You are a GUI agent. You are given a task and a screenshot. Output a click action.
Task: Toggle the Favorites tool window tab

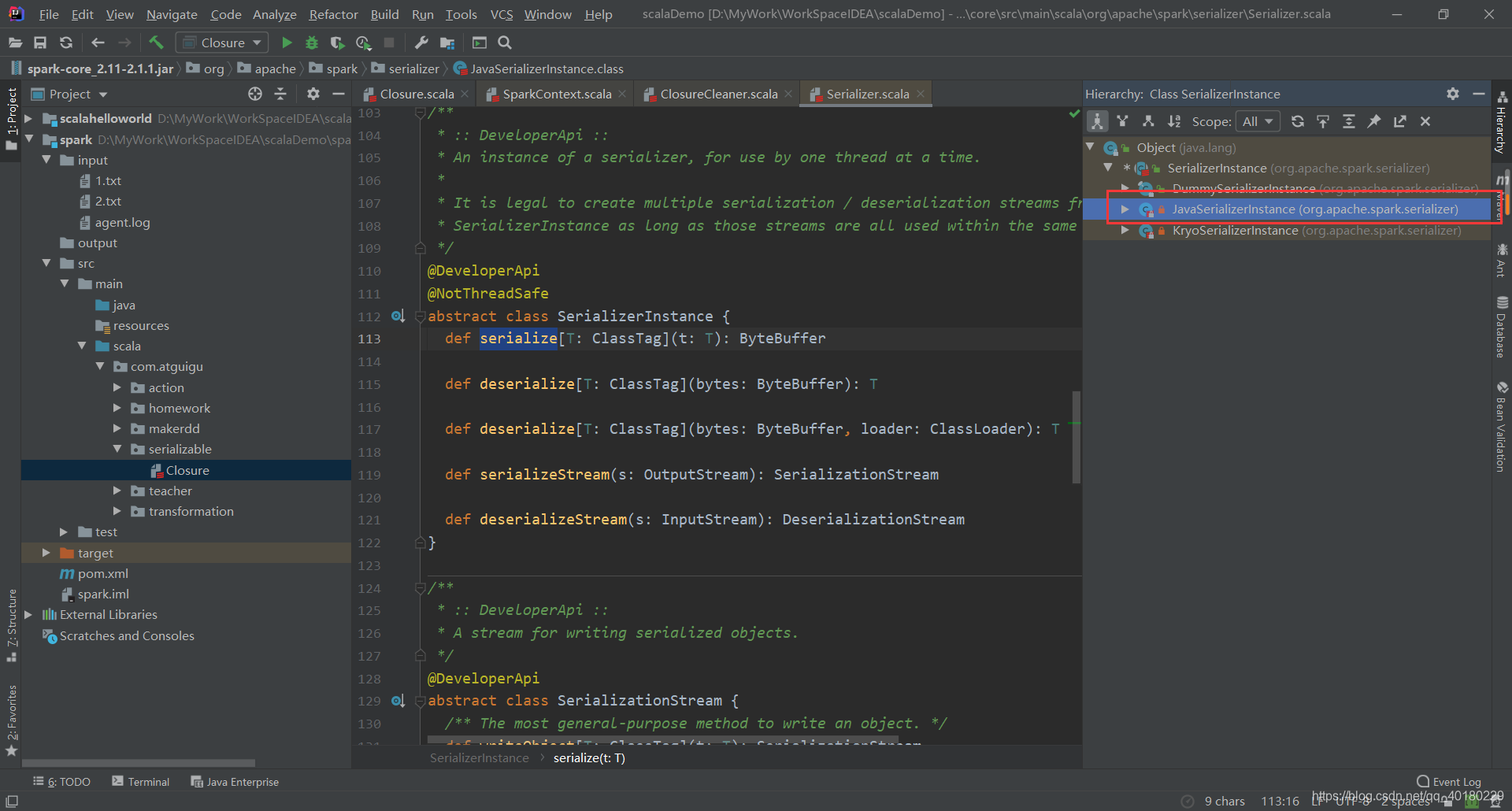pyautogui.click(x=11, y=720)
